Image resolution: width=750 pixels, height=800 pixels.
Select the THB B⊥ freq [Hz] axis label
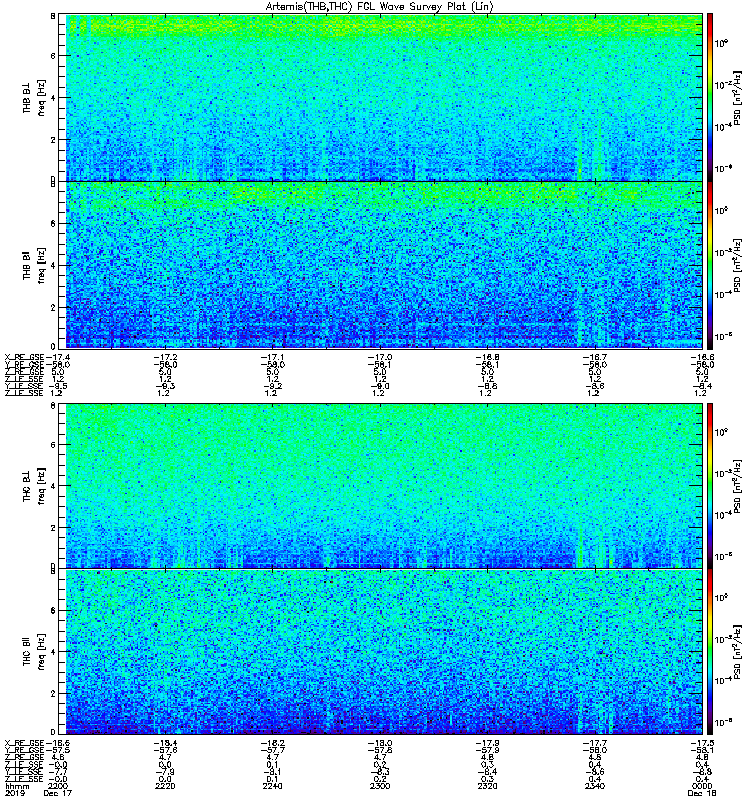pos(34,97)
